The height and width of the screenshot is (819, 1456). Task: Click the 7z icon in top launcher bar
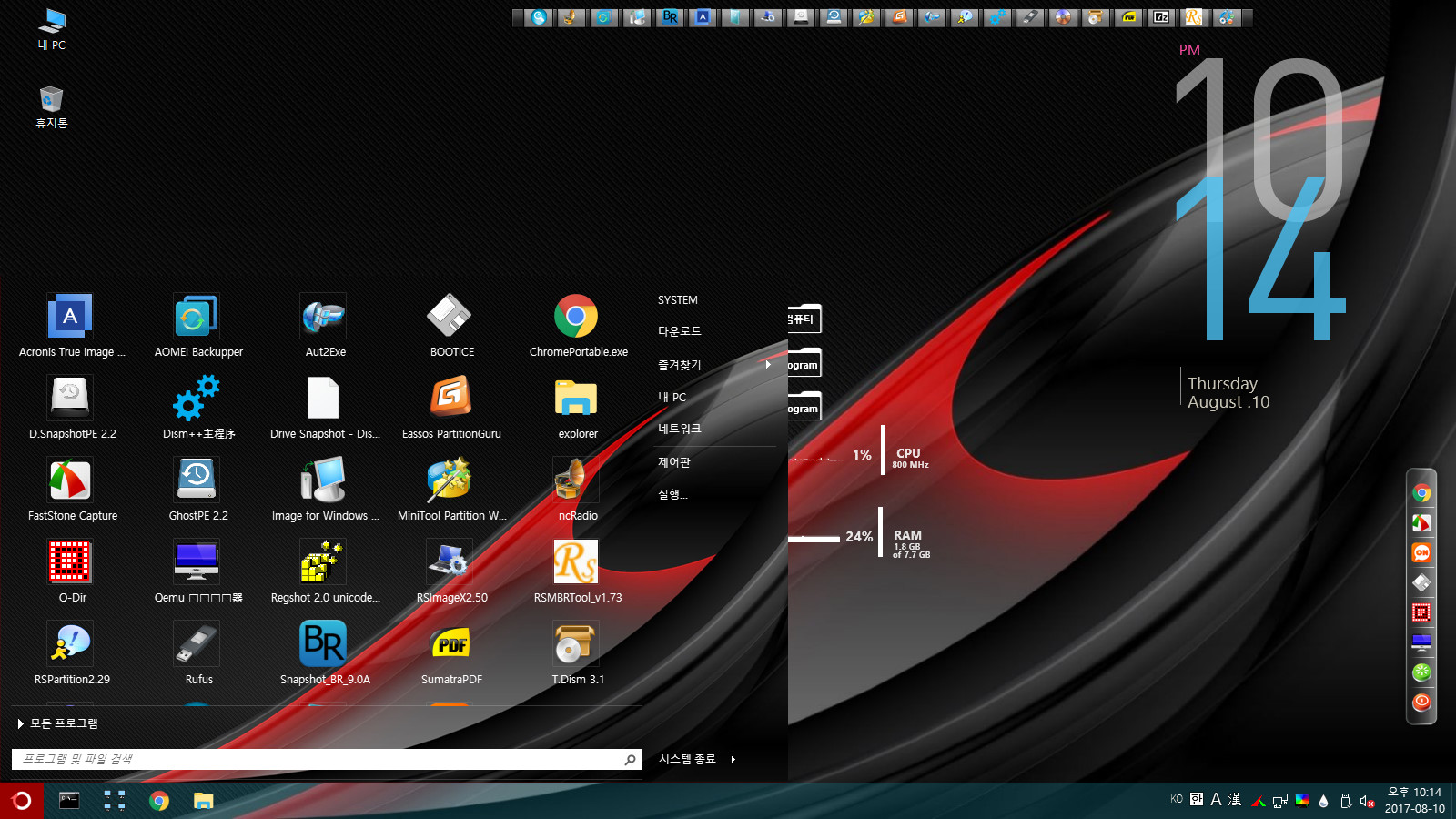tap(1161, 17)
